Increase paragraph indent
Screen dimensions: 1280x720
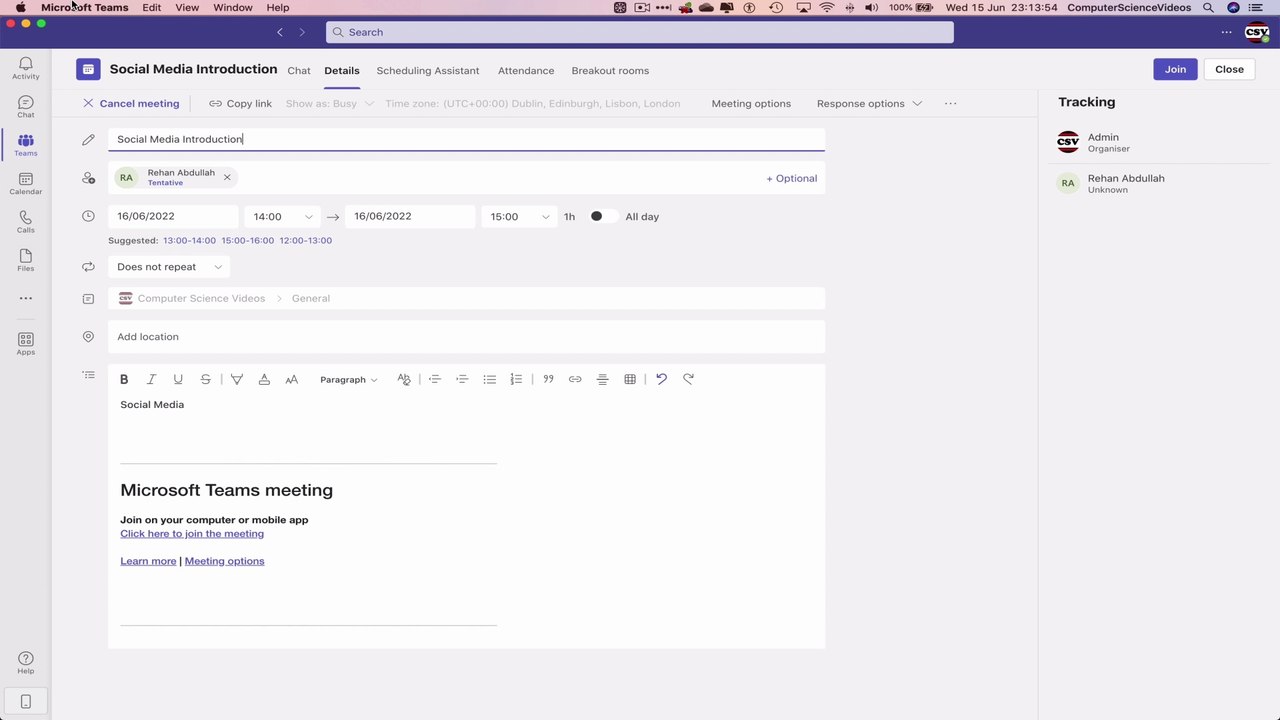coord(462,379)
